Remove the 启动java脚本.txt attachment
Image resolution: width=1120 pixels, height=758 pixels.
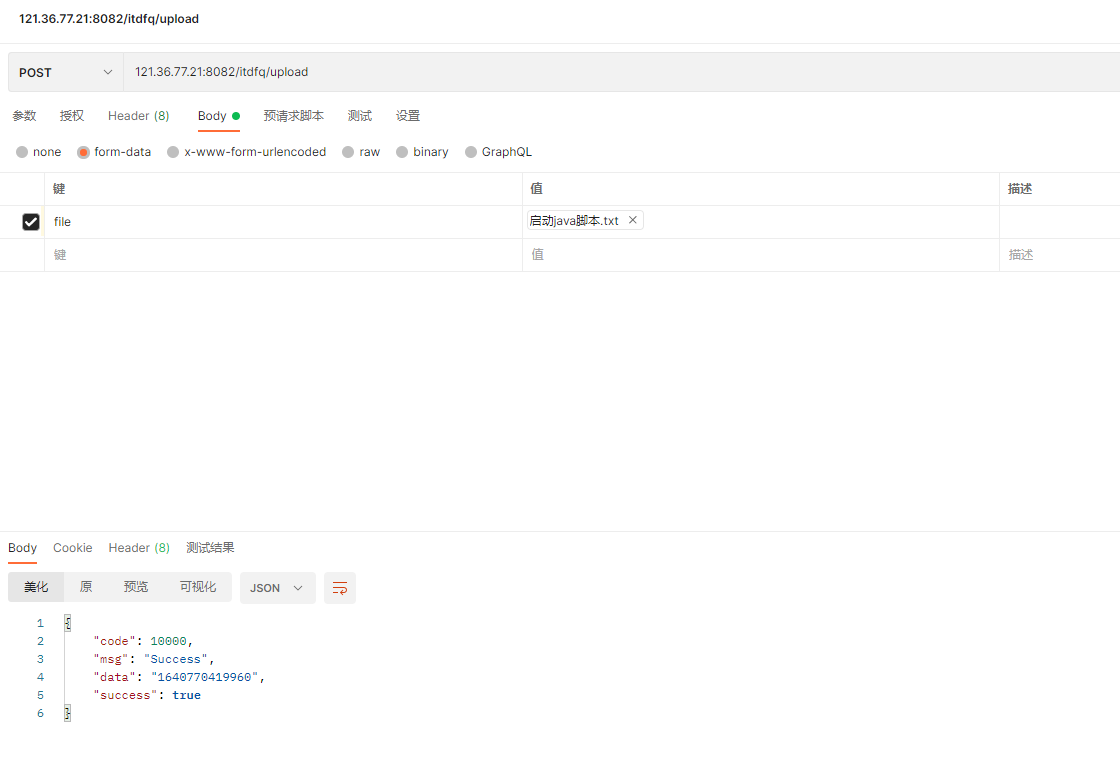click(633, 220)
